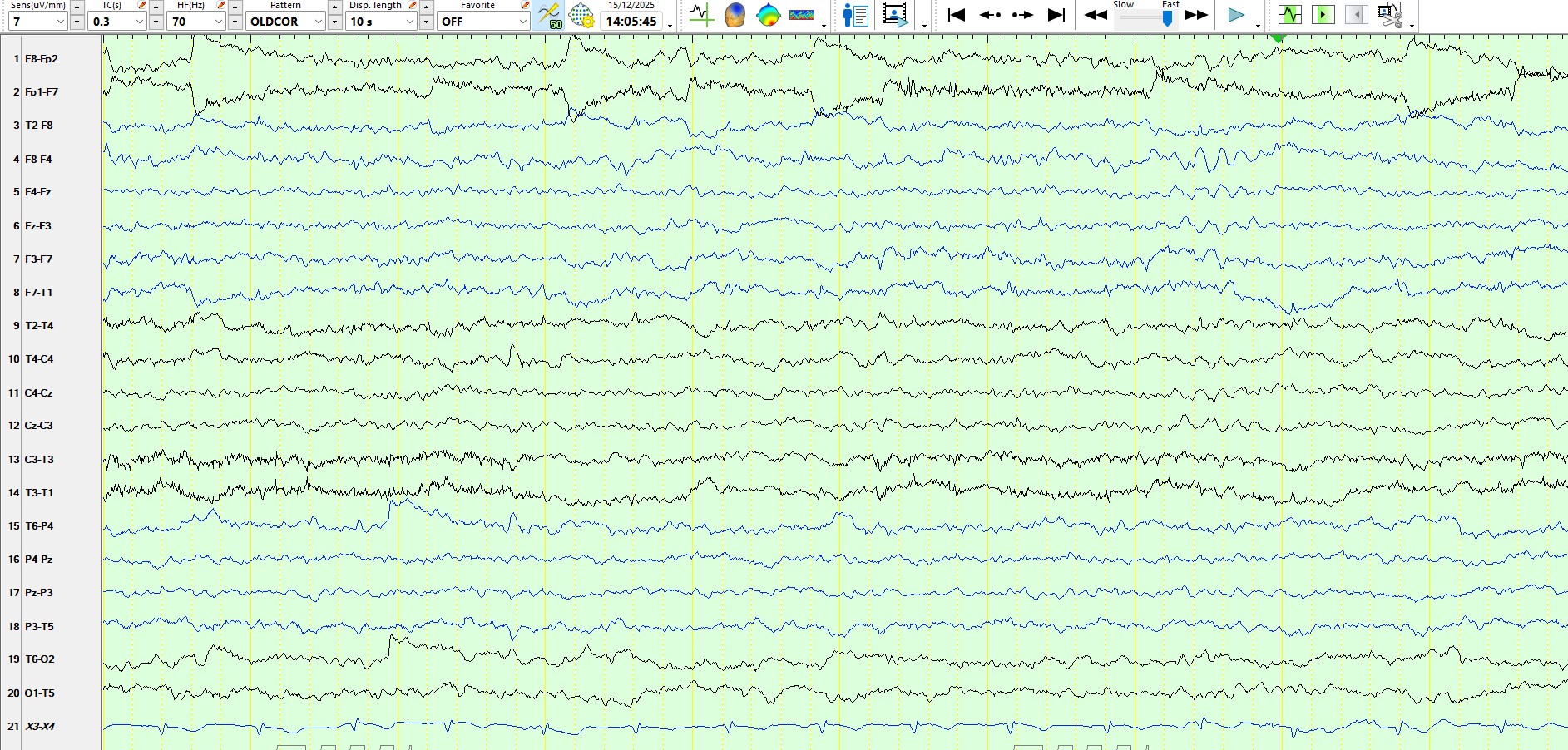Select channel label F4-Fz
1568x750 pixels.
(38, 192)
